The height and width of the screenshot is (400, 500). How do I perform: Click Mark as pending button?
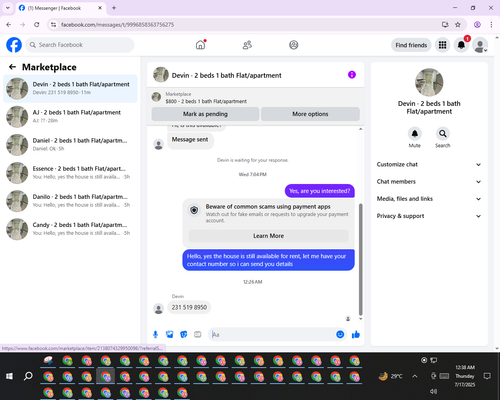click(x=205, y=114)
